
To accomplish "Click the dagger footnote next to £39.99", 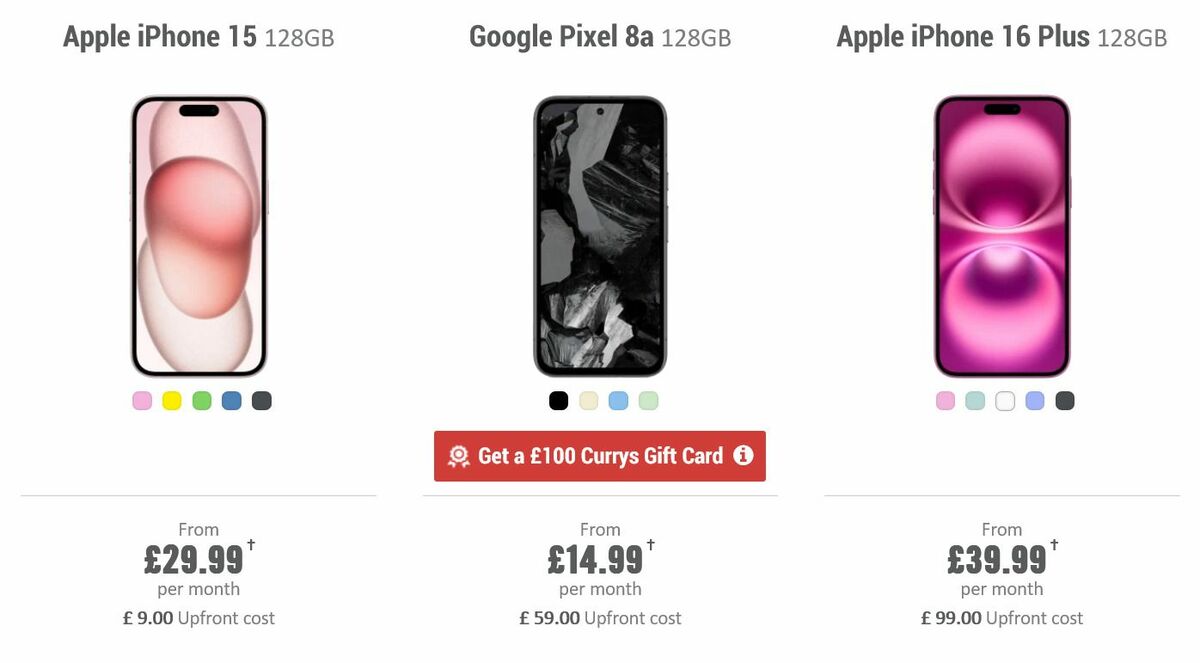I will (1054, 544).
